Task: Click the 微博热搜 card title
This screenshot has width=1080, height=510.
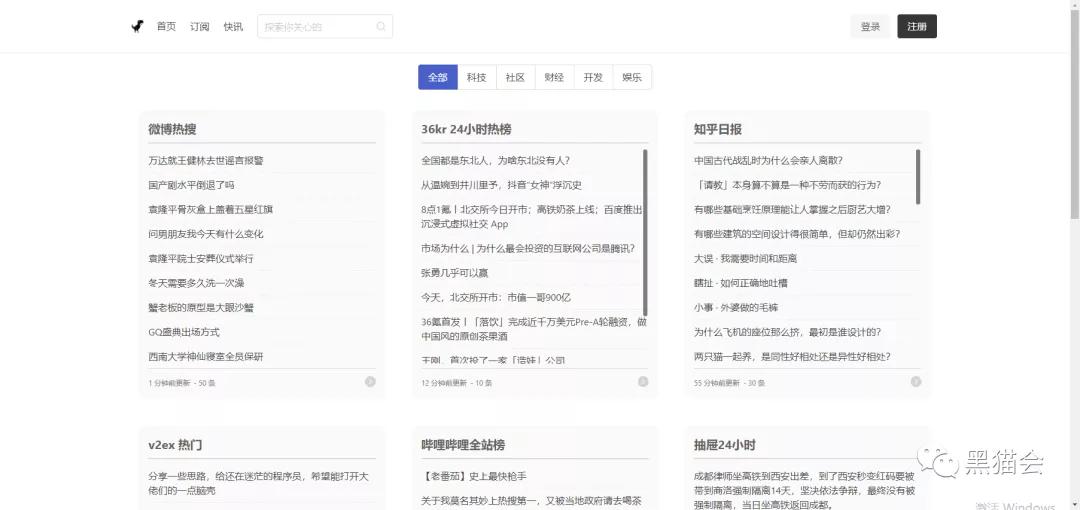Action: pos(172,130)
